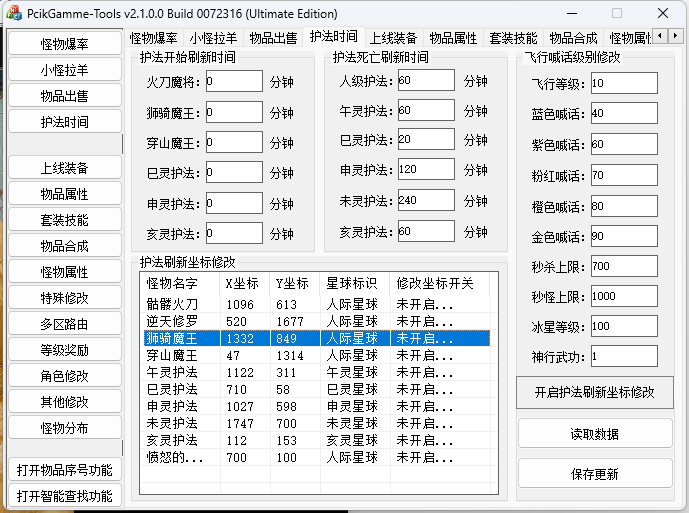Open the 物品属性 tab

453,38
